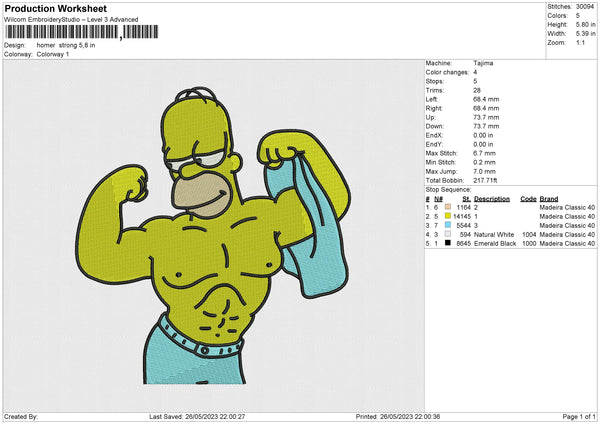Click the 'Code' column header
The image size is (600, 424).
tap(528, 199)
